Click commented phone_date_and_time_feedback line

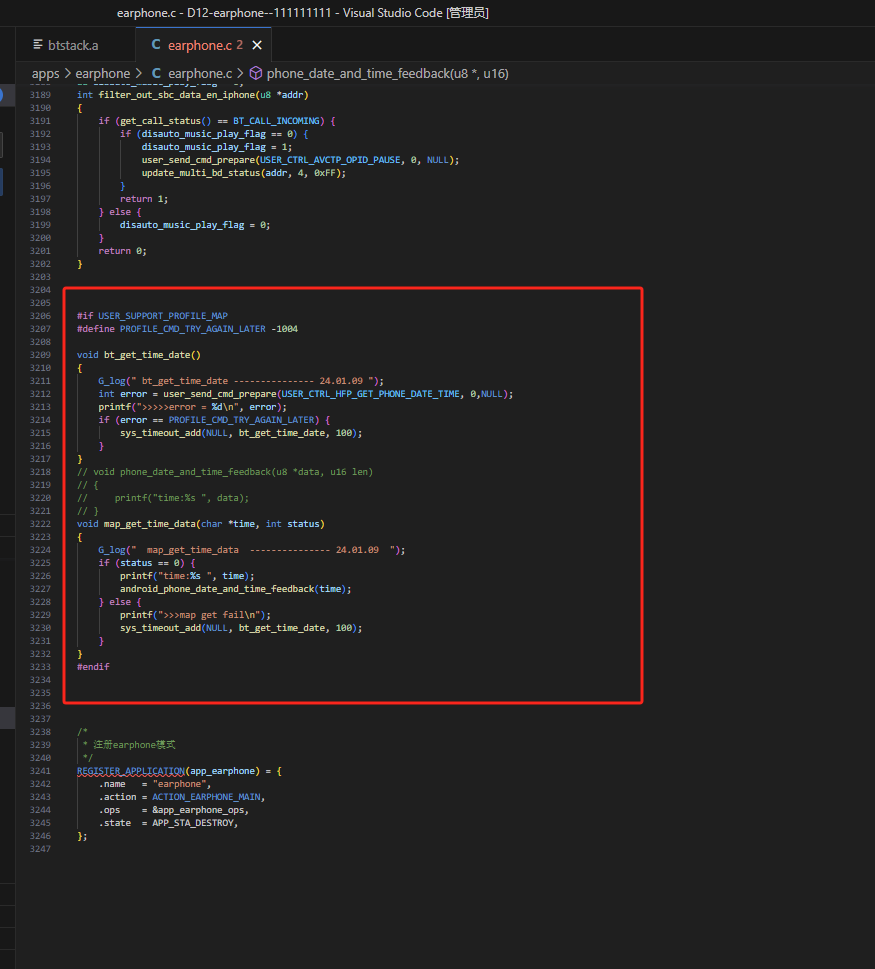[x=225, y=472]
